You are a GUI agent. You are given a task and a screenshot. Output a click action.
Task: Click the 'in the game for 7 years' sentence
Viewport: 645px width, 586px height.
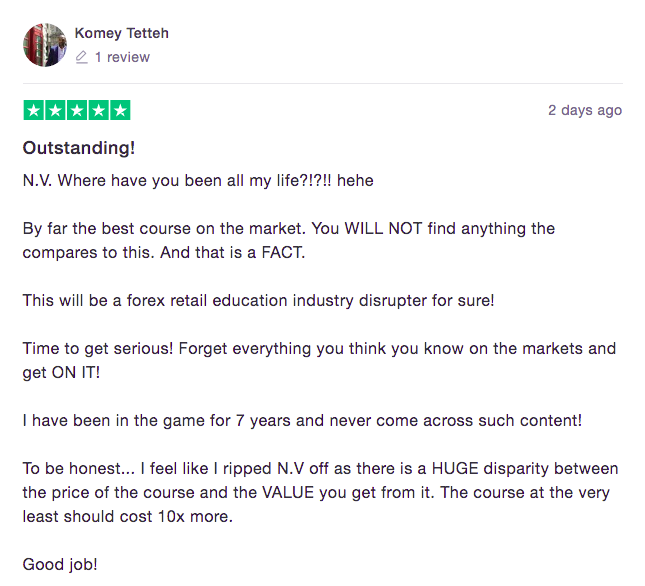[302, 421]
